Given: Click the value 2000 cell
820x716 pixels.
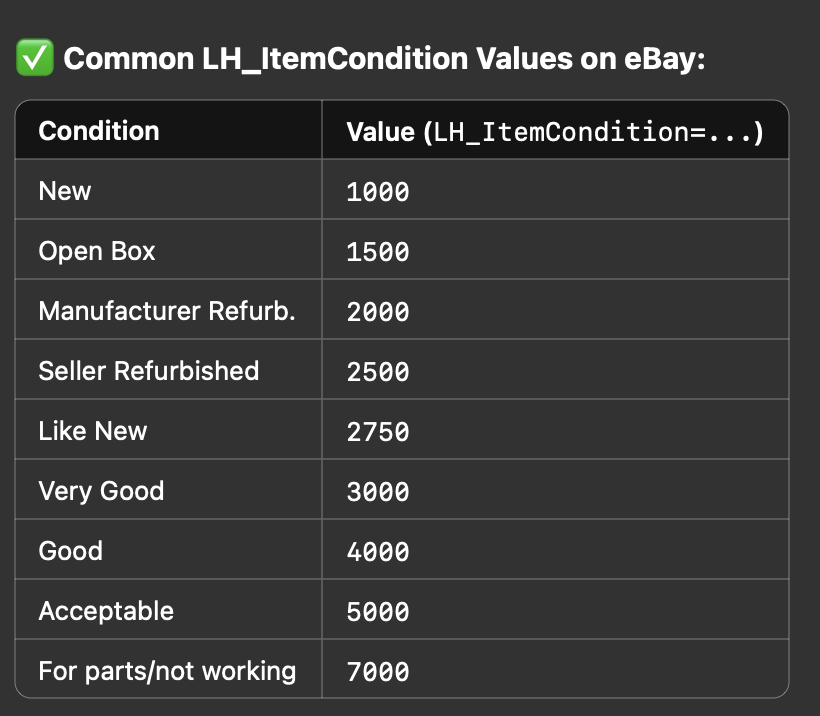Looking at the screenshot, I should [x=378, y=312].
